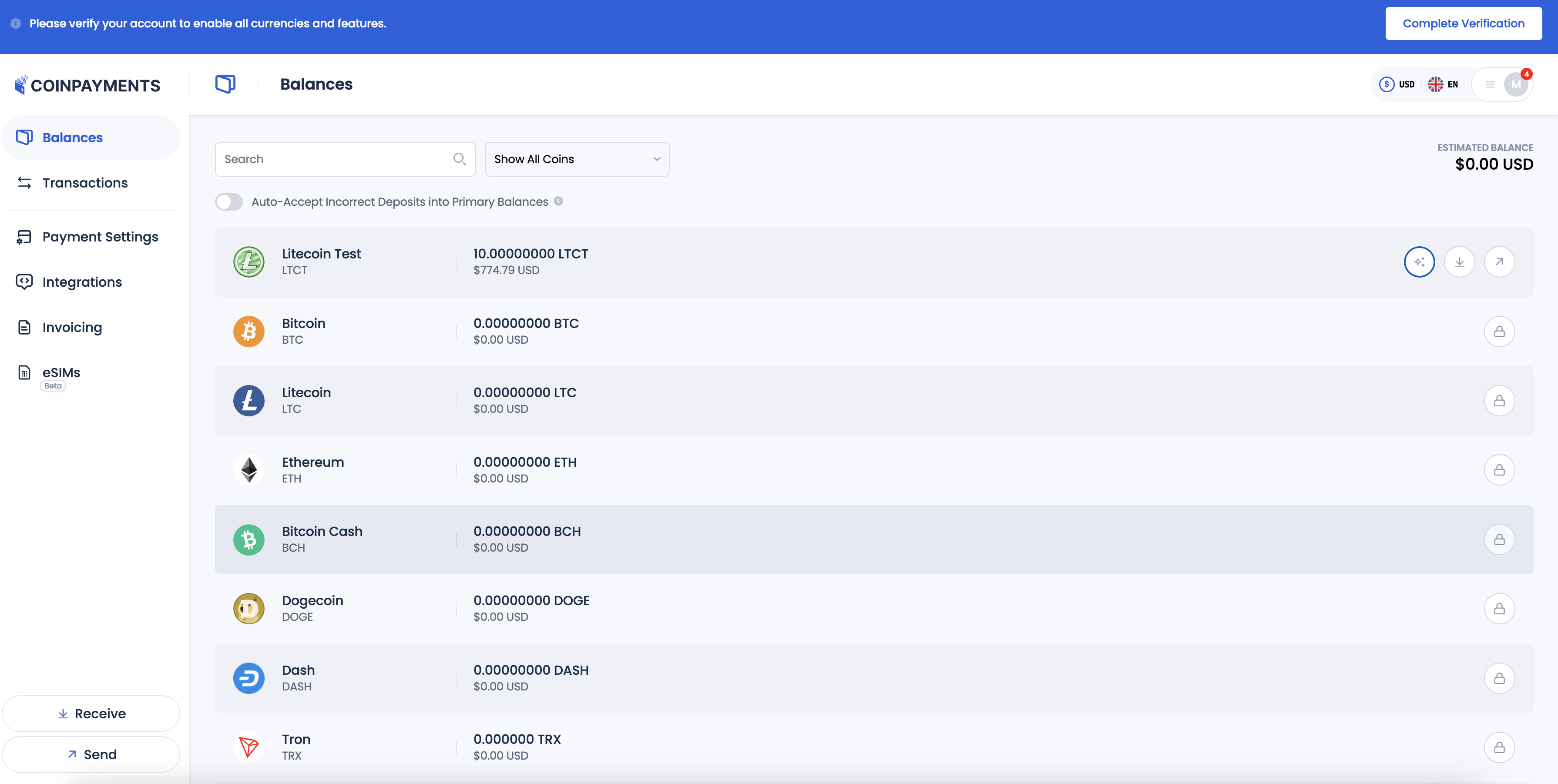Open Integrations sidebar item

coord(82,282)
